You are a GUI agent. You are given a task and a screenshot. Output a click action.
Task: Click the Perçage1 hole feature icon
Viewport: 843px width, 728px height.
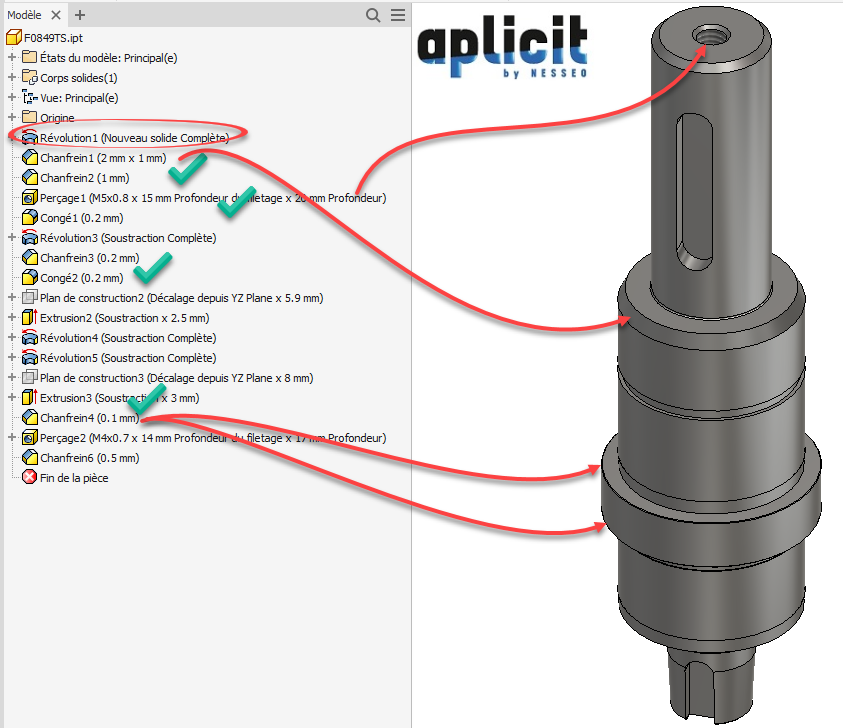(x=30, y=197)
